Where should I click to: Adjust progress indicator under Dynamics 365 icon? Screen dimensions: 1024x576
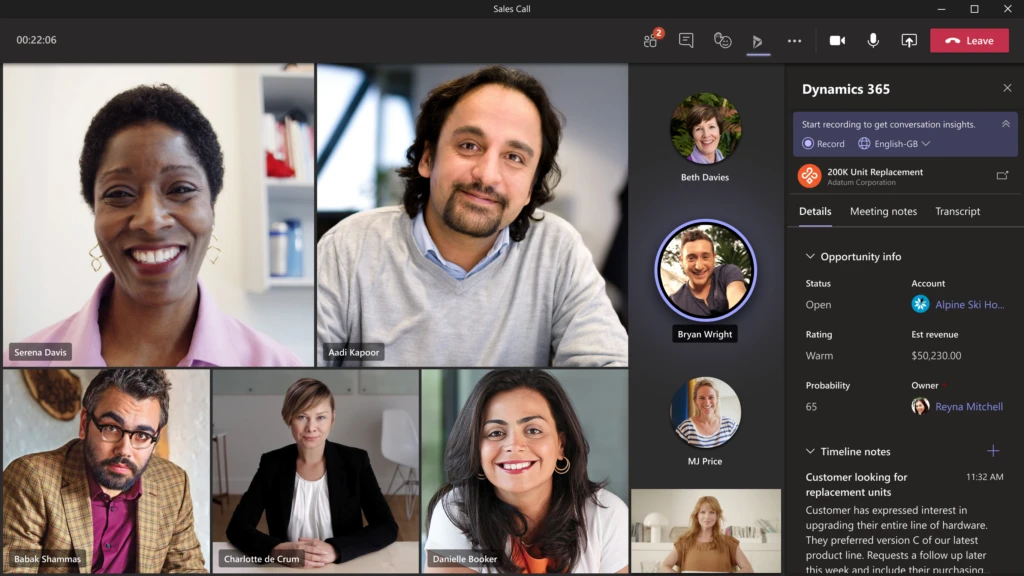coord(758,56)
